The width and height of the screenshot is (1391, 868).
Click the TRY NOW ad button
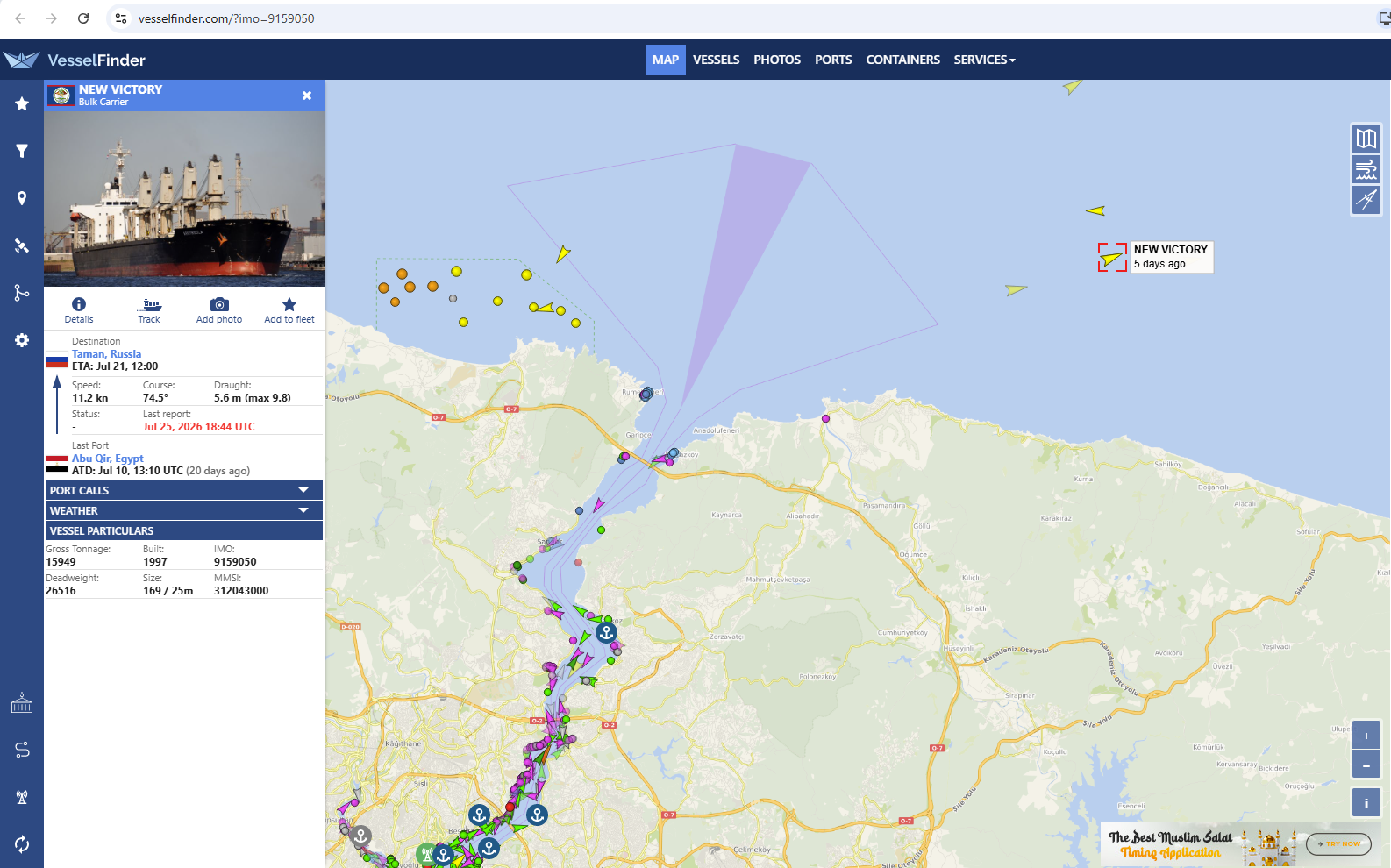1338,843
